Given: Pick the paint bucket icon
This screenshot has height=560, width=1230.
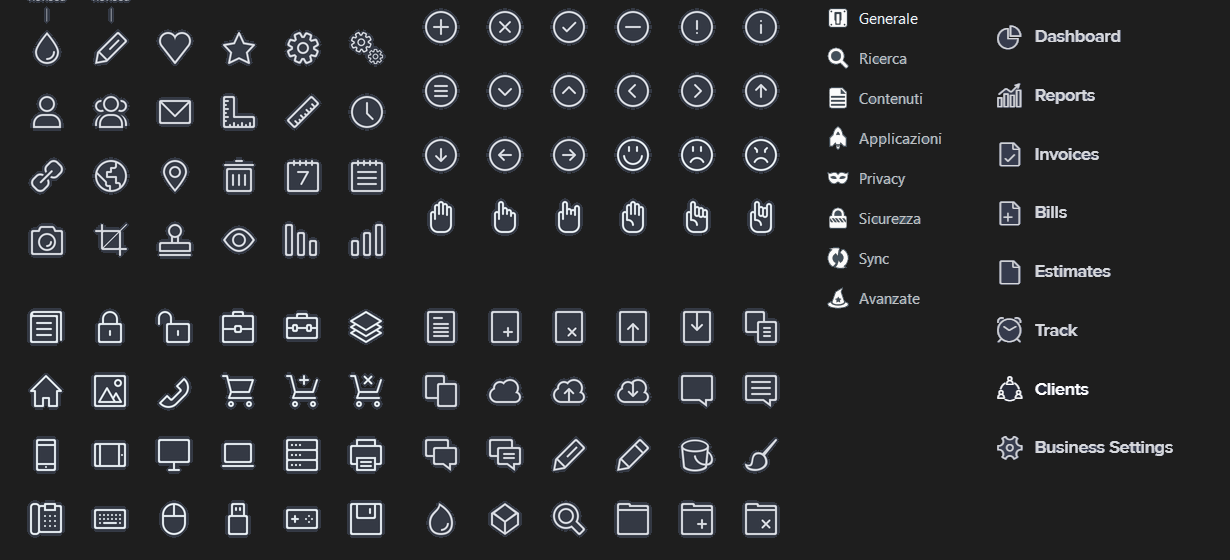Looking at the screenshot, I should pyautogui.click(x=696, y=455).
